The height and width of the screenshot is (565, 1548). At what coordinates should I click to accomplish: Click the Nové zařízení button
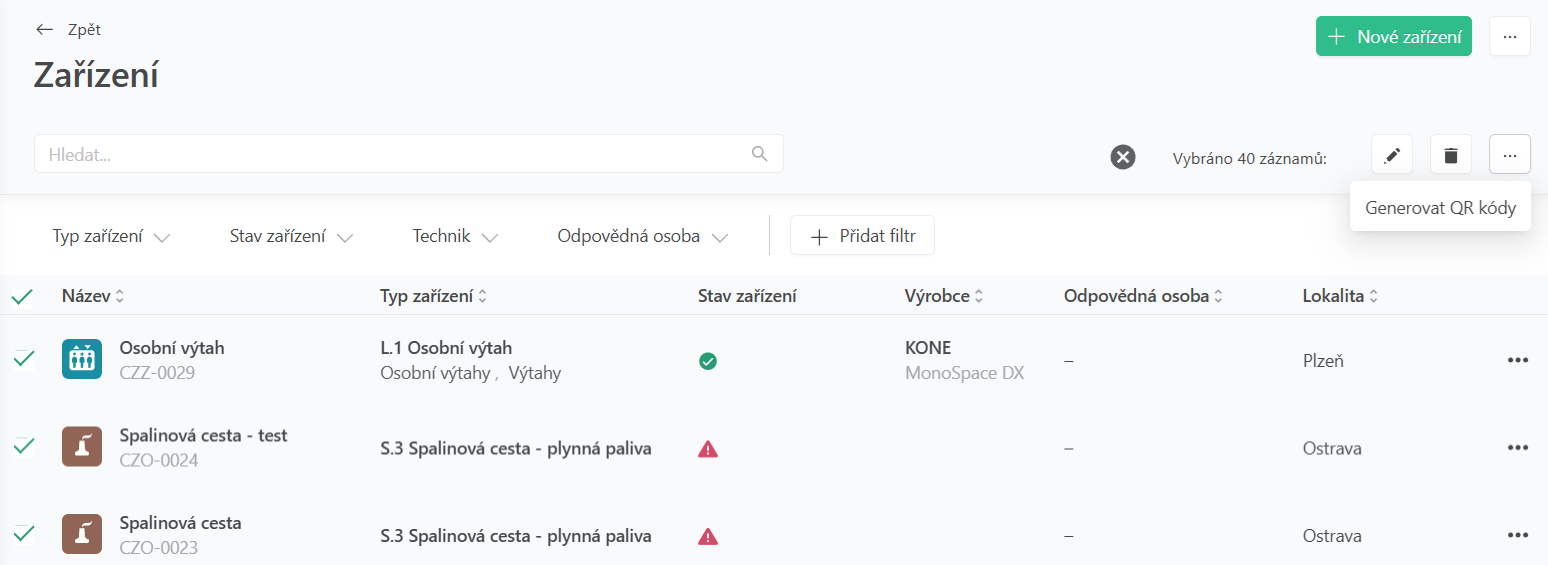[x=1393, y=37]
